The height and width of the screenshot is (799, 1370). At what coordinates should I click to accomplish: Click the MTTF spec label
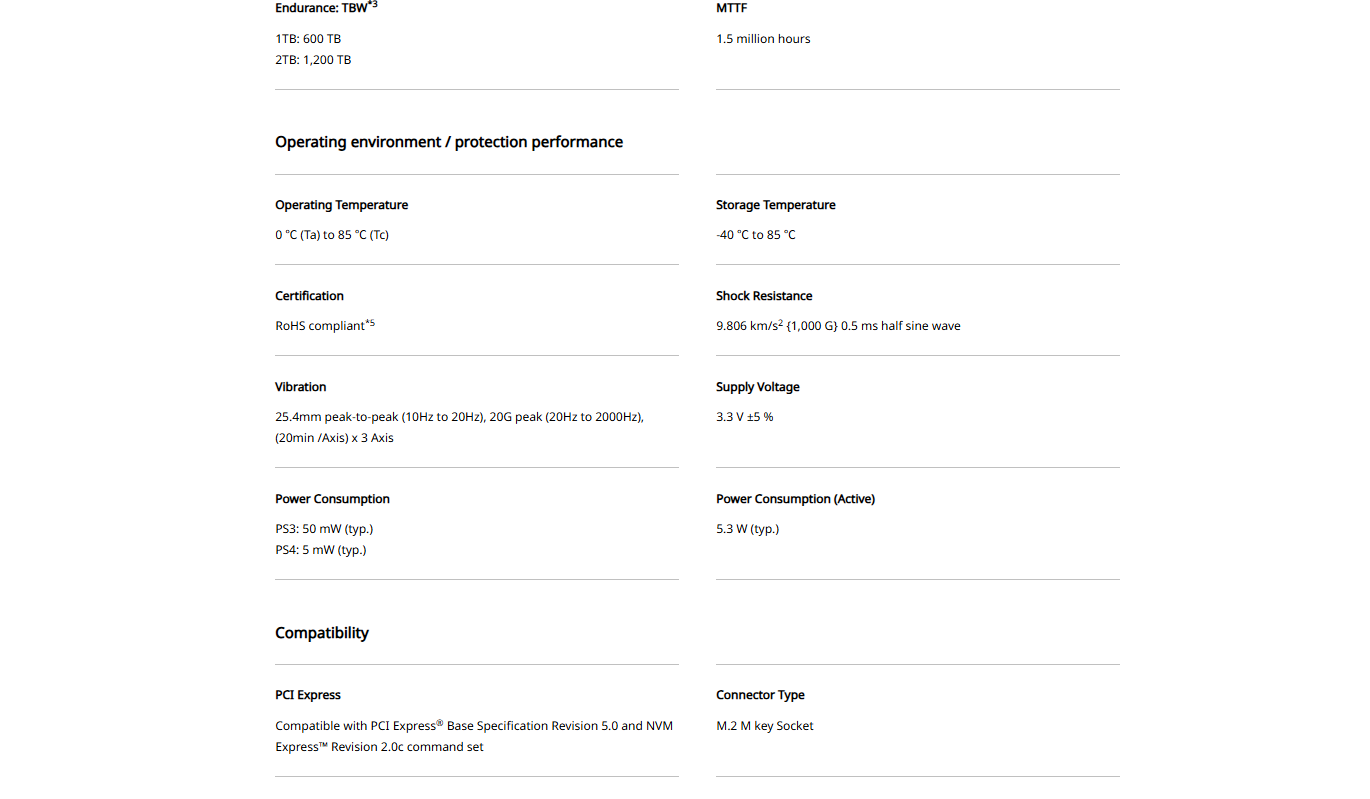click(x=731, y=8)
